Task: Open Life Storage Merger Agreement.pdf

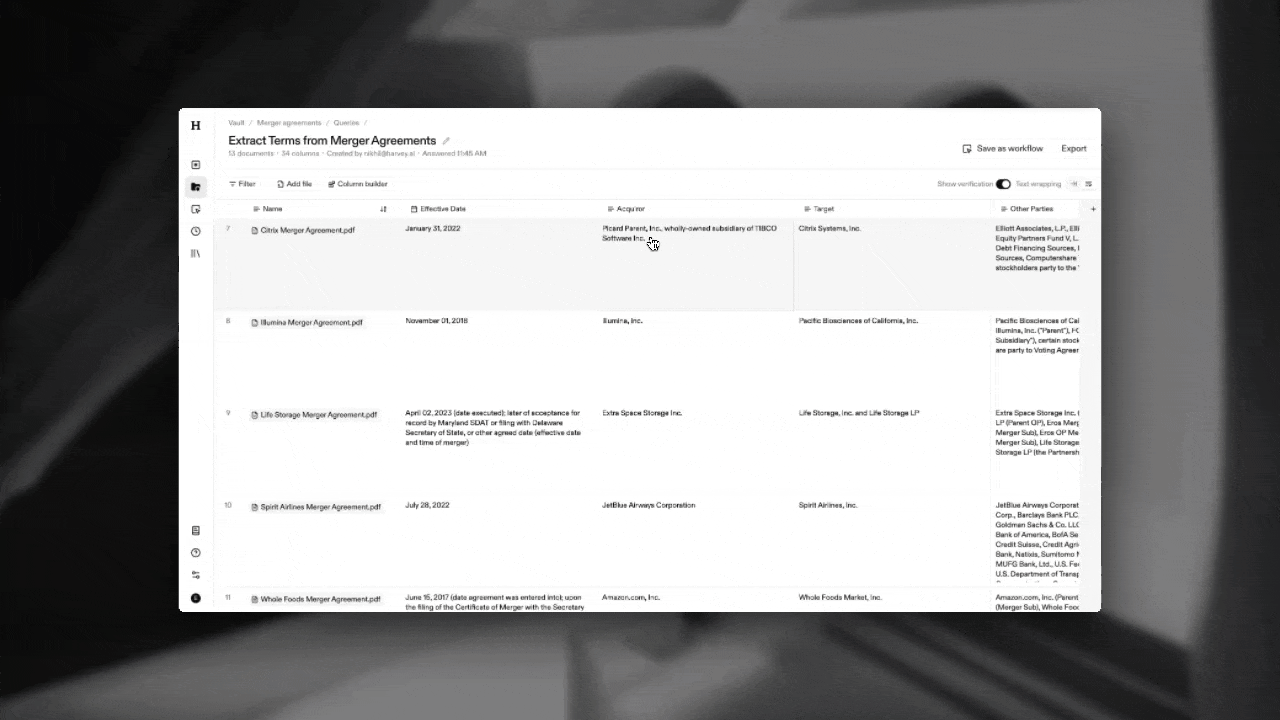Action: (x=313, y=414)
